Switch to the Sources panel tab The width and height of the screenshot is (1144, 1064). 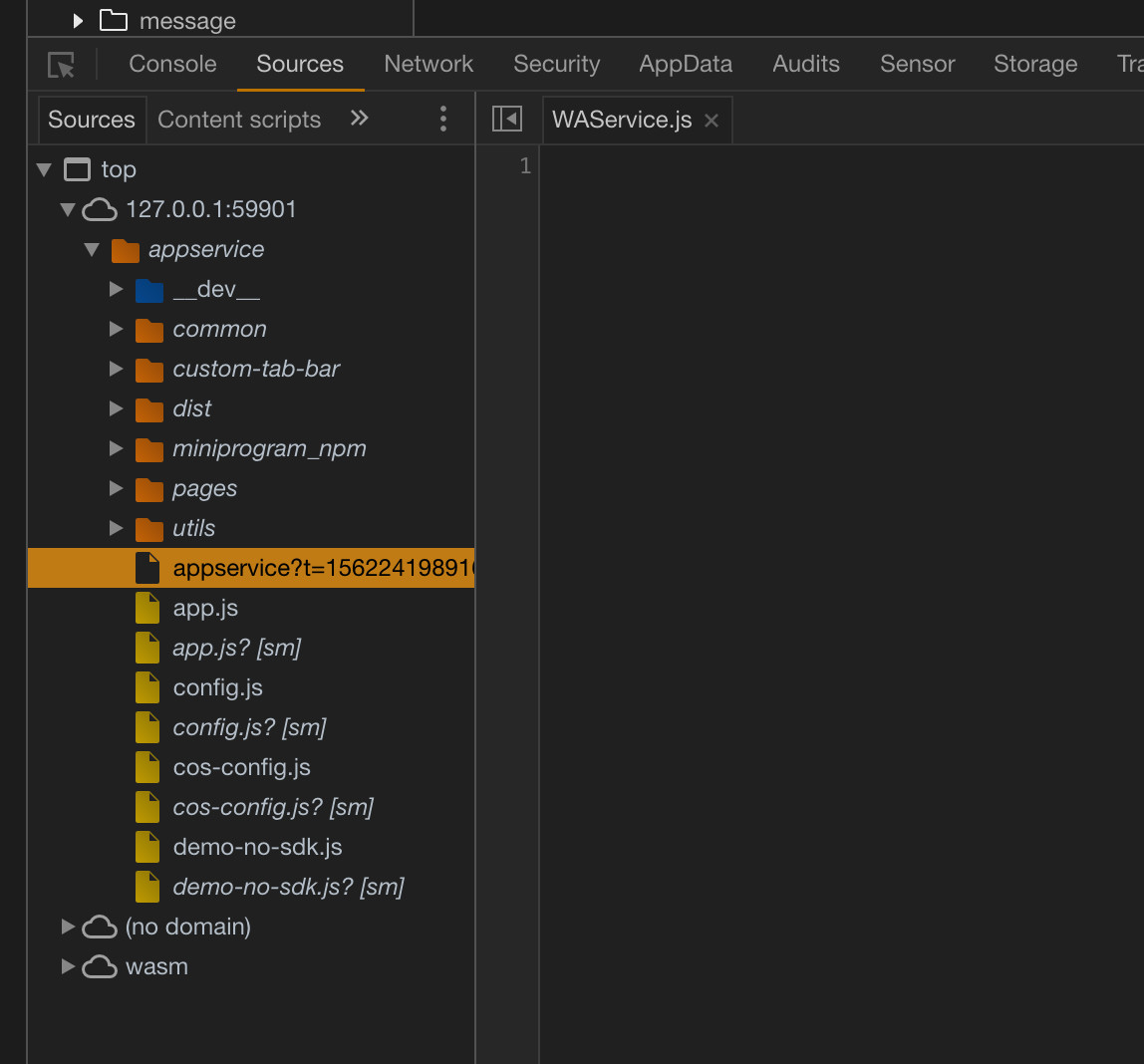300,64
